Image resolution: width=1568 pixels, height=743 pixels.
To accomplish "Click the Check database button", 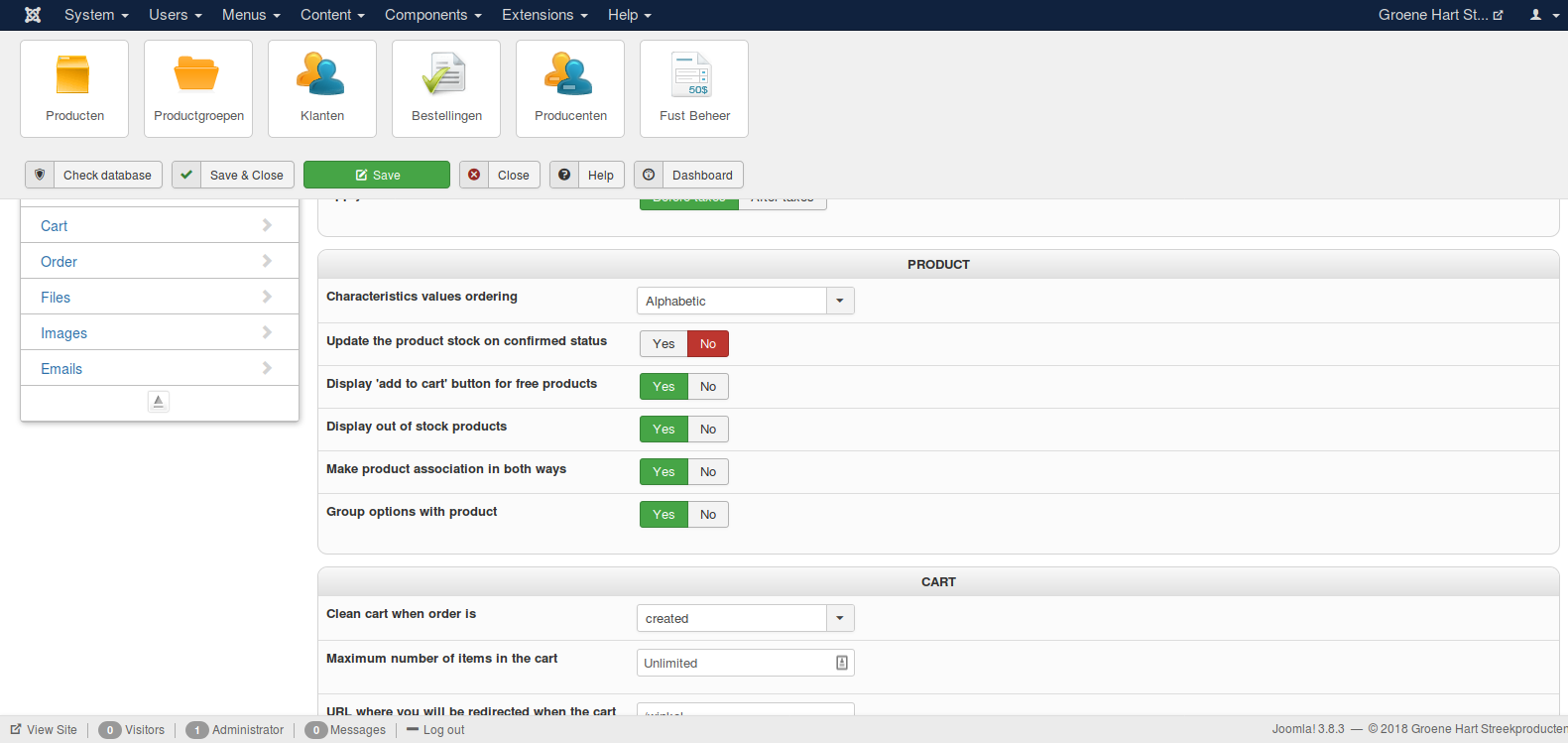I will (x=94, y=175).
